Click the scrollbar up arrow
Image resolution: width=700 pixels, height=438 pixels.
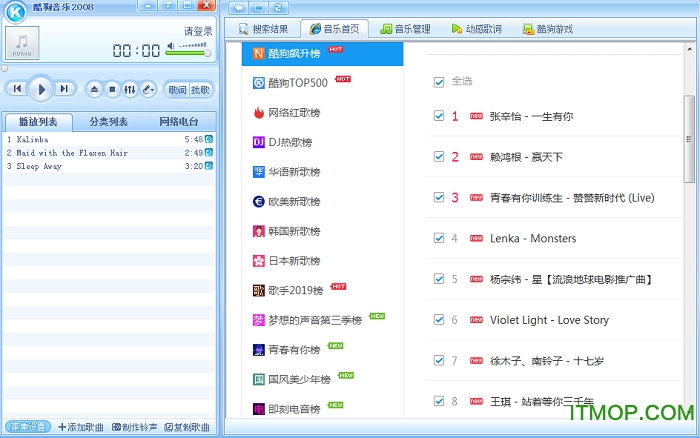click(689, 49)
